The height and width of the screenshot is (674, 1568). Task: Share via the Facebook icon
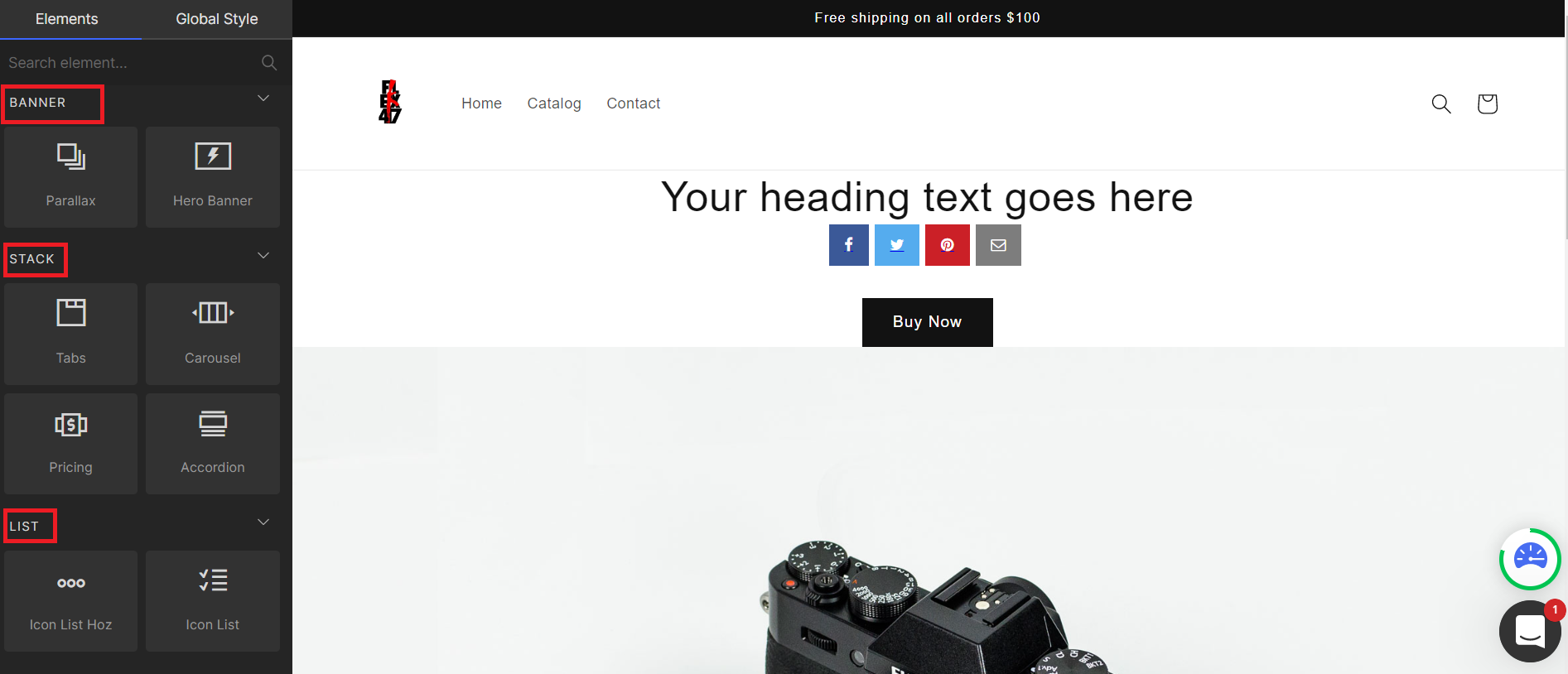tap(849, 245)
